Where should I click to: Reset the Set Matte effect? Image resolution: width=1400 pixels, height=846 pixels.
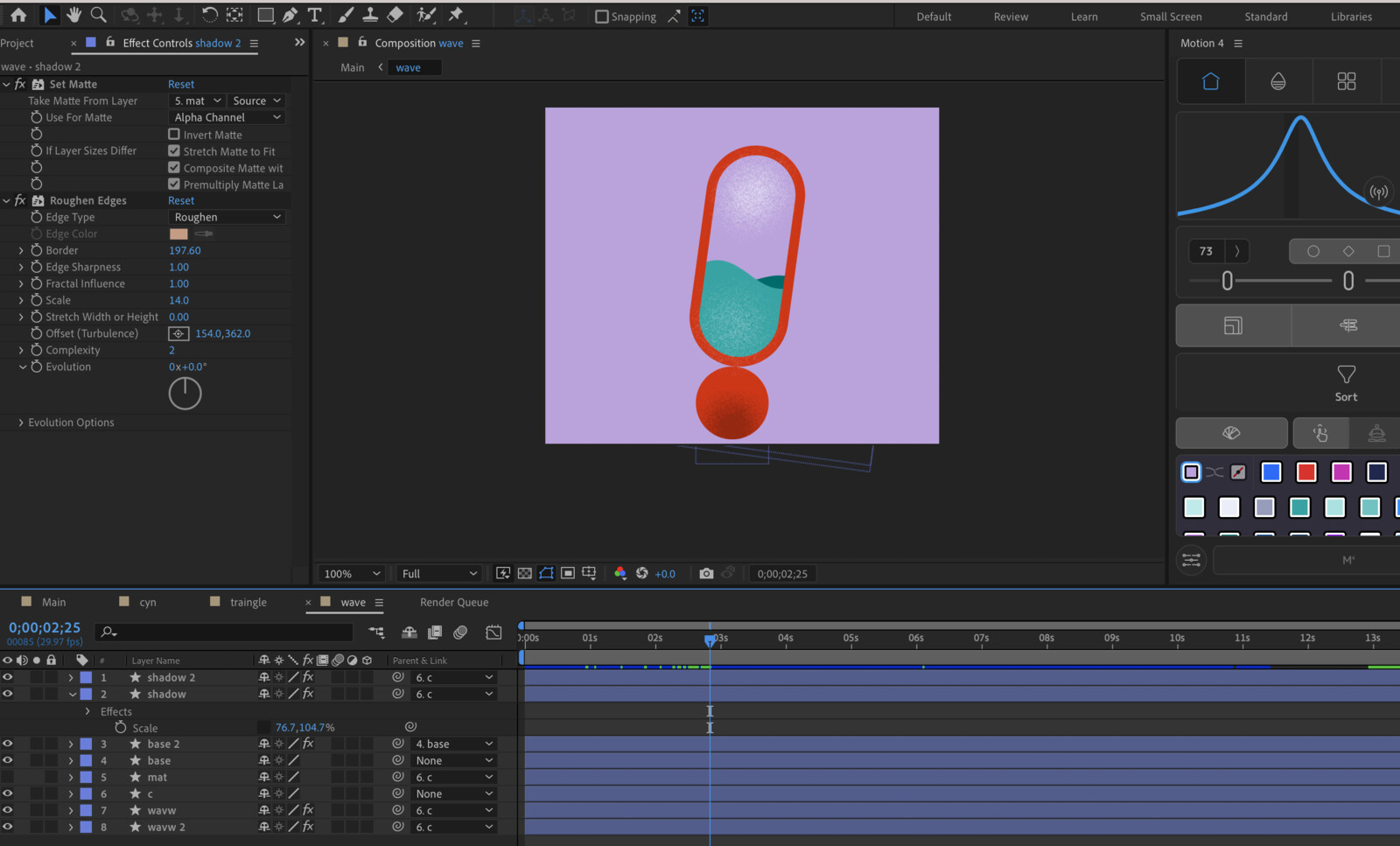coord(181,84)
